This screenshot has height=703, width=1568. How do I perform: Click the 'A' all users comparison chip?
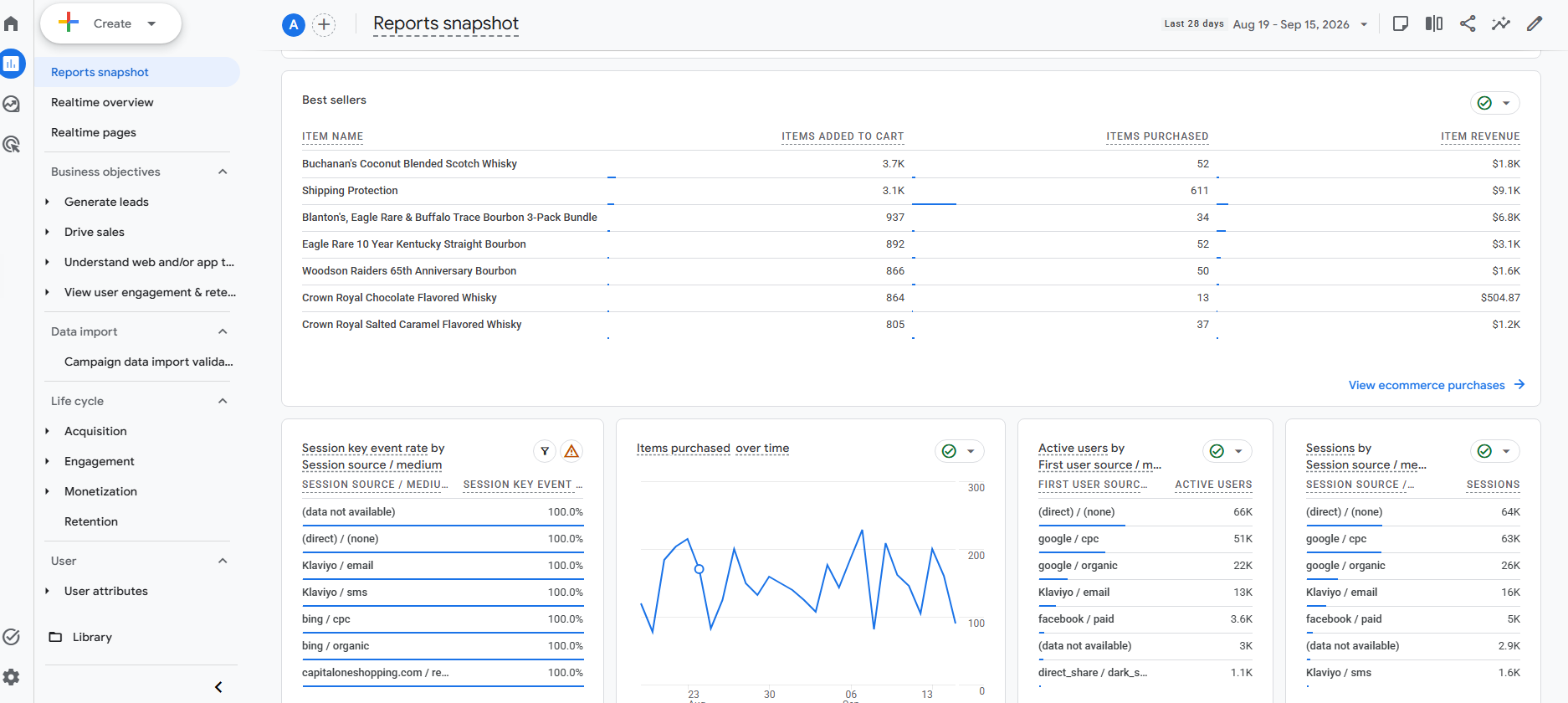[x=293, y=25]
